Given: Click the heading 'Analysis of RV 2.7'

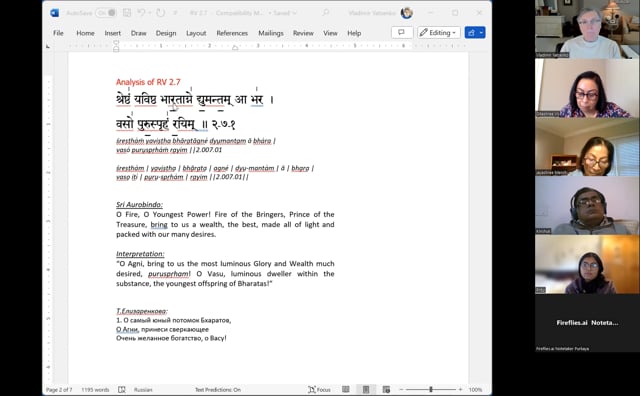Looking at the screenshot, I should (x=148, y=82).
